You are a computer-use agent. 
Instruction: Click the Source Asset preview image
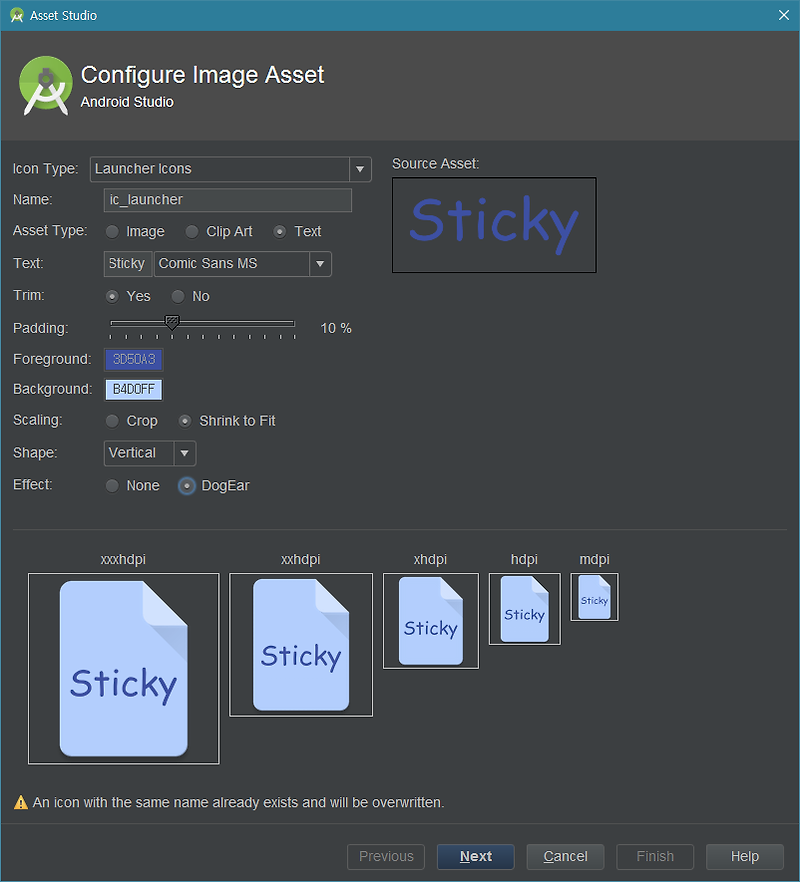494,225
